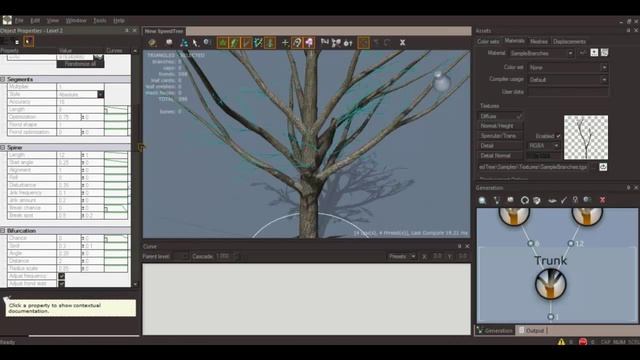Toggle the green spine display icon
This screenshot has width=640, height=360.
click(270, 42)
